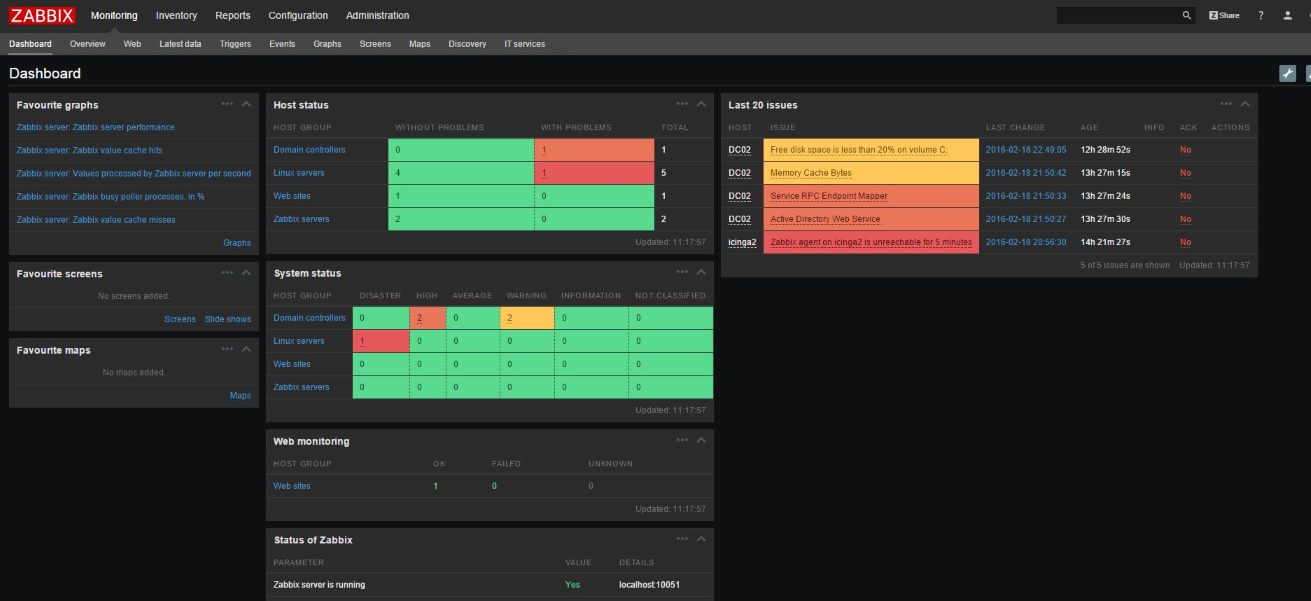Image resolution: width=1311 pixels, height=601 pixels.
Task: Click the Zabbix logo
Action: [42, 15]
